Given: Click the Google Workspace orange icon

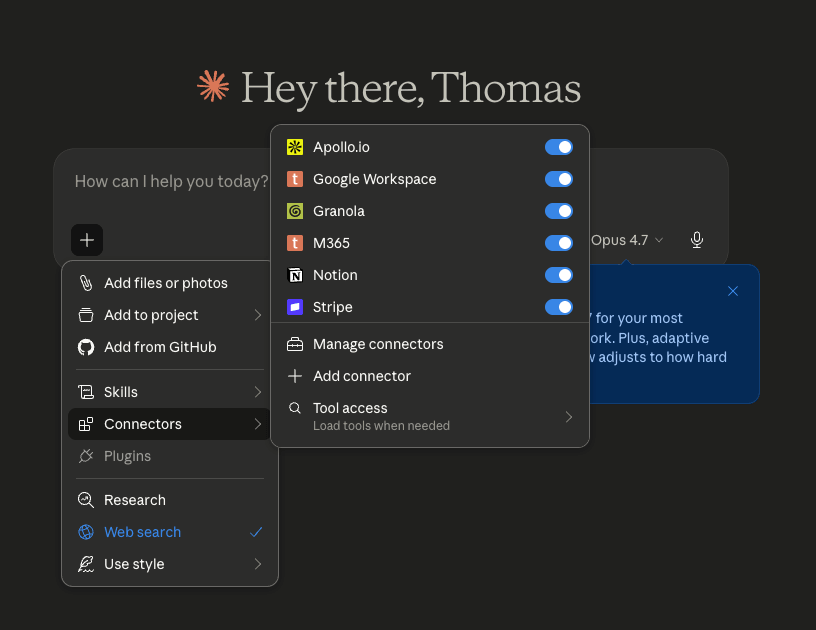Looking at the screenshot, I should pos(295,179).
